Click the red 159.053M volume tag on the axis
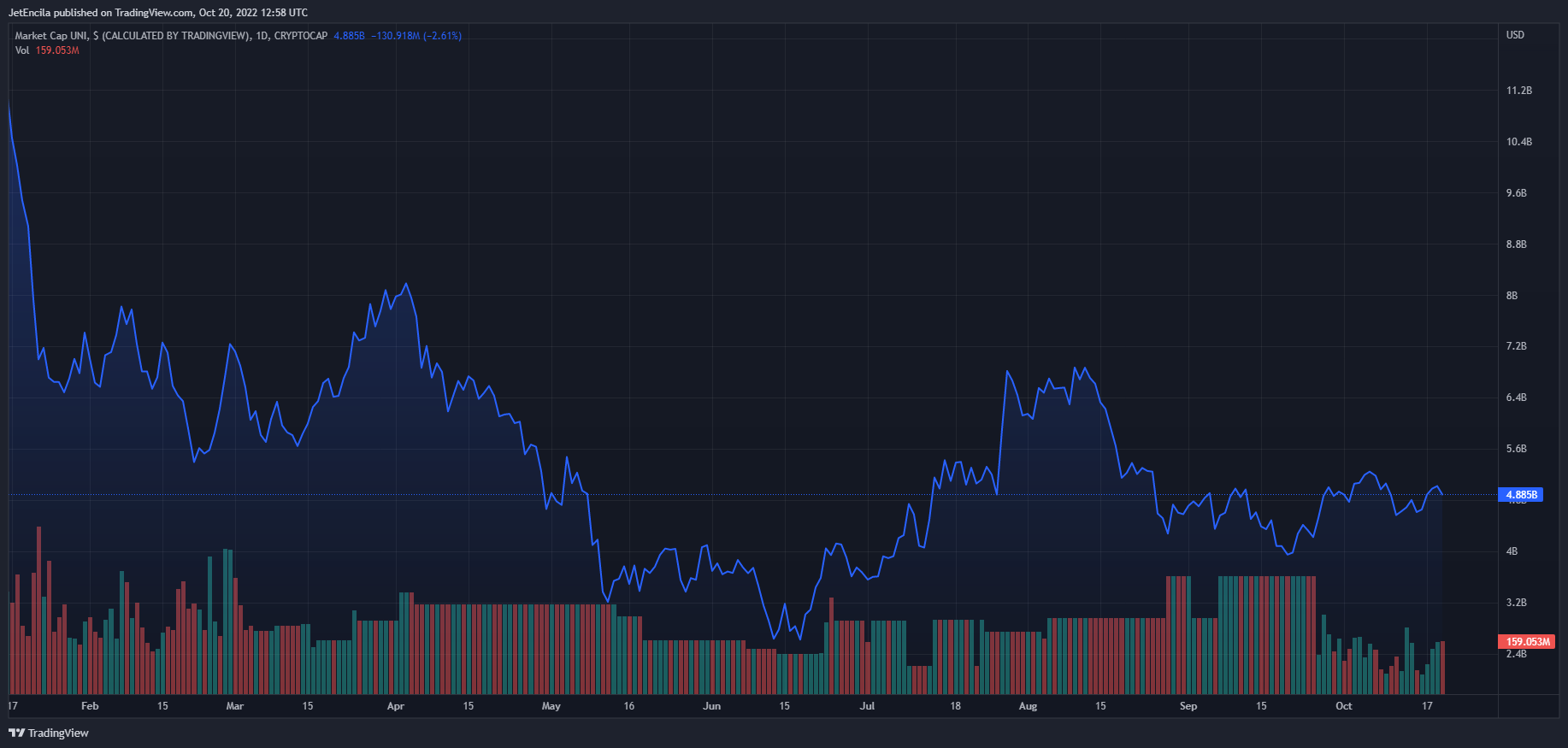This screenshot has height=748, width=1568. coord(1527,641)
